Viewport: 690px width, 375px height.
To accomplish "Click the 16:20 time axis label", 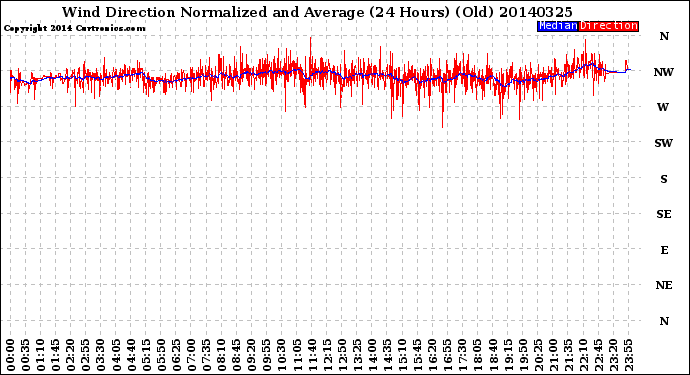I will click(433, 355).
